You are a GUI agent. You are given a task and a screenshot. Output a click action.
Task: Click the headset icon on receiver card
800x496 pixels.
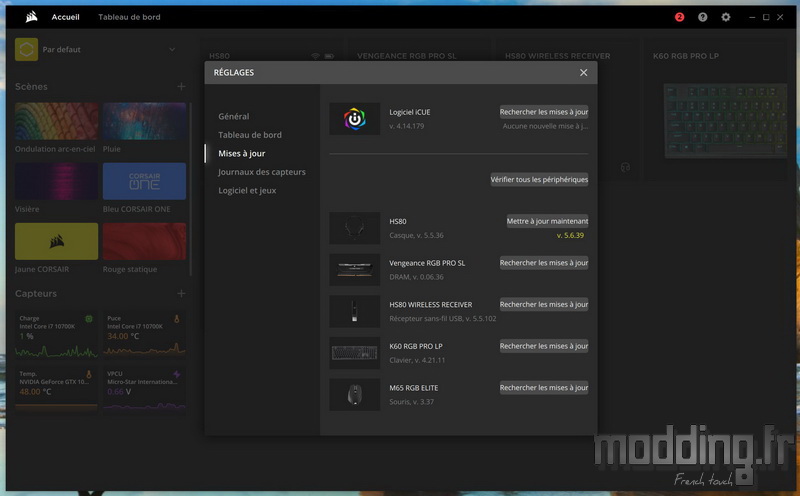coord(625,167)
